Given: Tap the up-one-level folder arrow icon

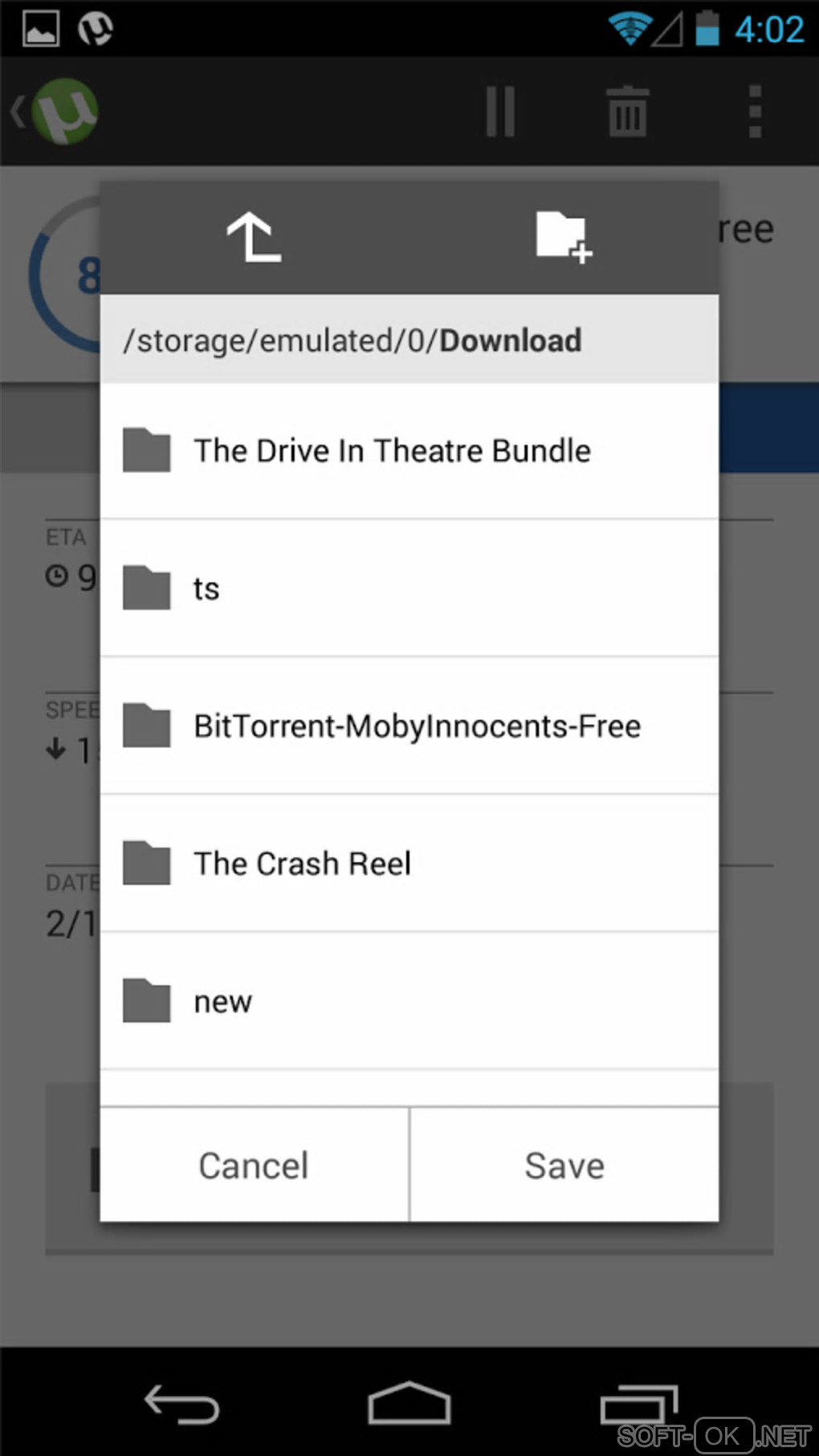Looking at the screenshot, I should coord(254,238).
